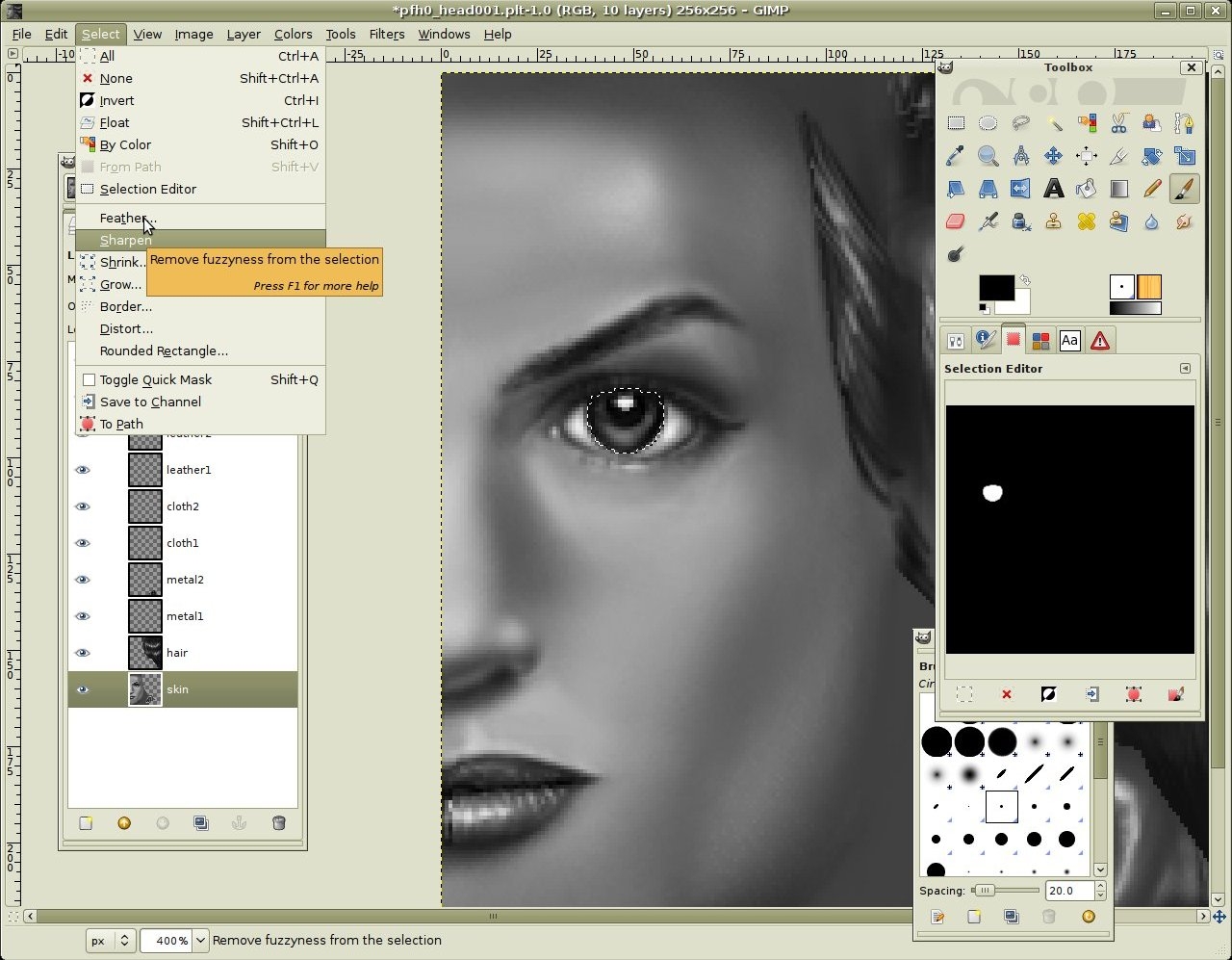Open the Filters menu
This screenshot has height=960, width=1232.
coord(386,34)
